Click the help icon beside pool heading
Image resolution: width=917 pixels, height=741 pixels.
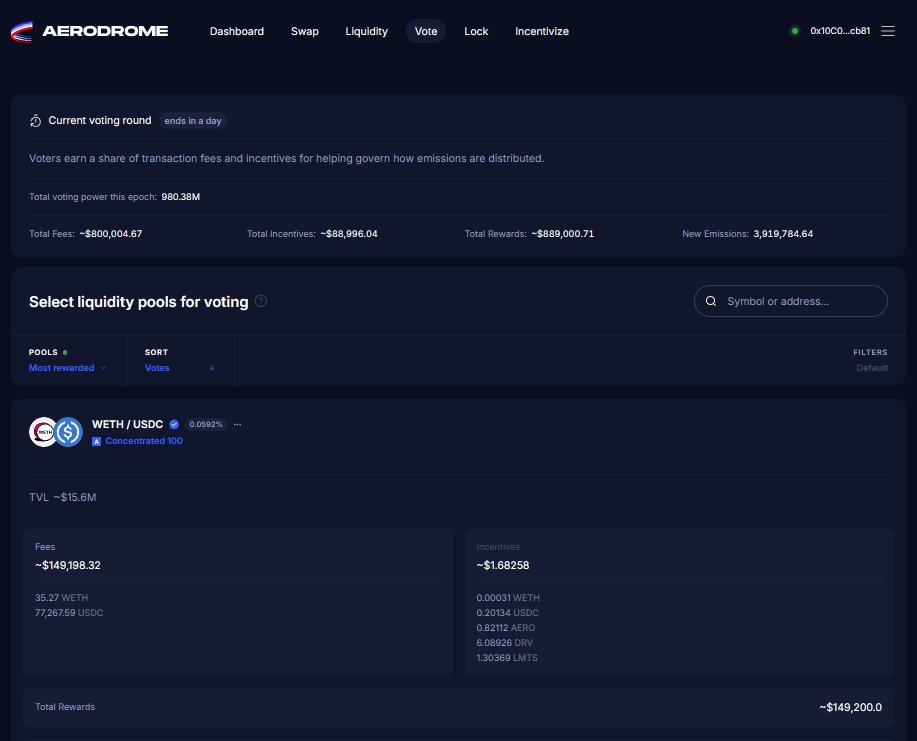pyautogui.click(x=261, y=301)
